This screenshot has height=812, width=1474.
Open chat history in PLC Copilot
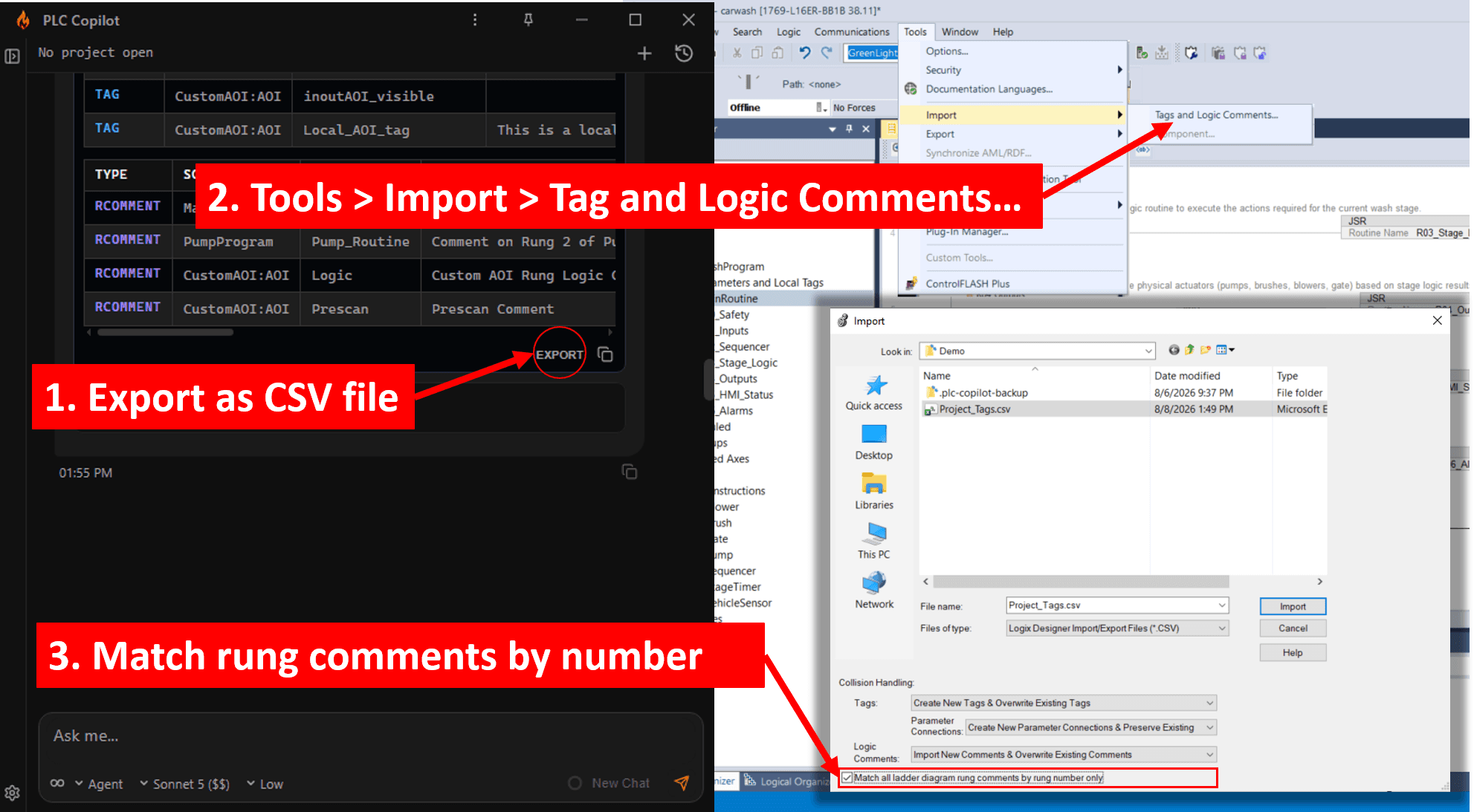coord(684,53)
